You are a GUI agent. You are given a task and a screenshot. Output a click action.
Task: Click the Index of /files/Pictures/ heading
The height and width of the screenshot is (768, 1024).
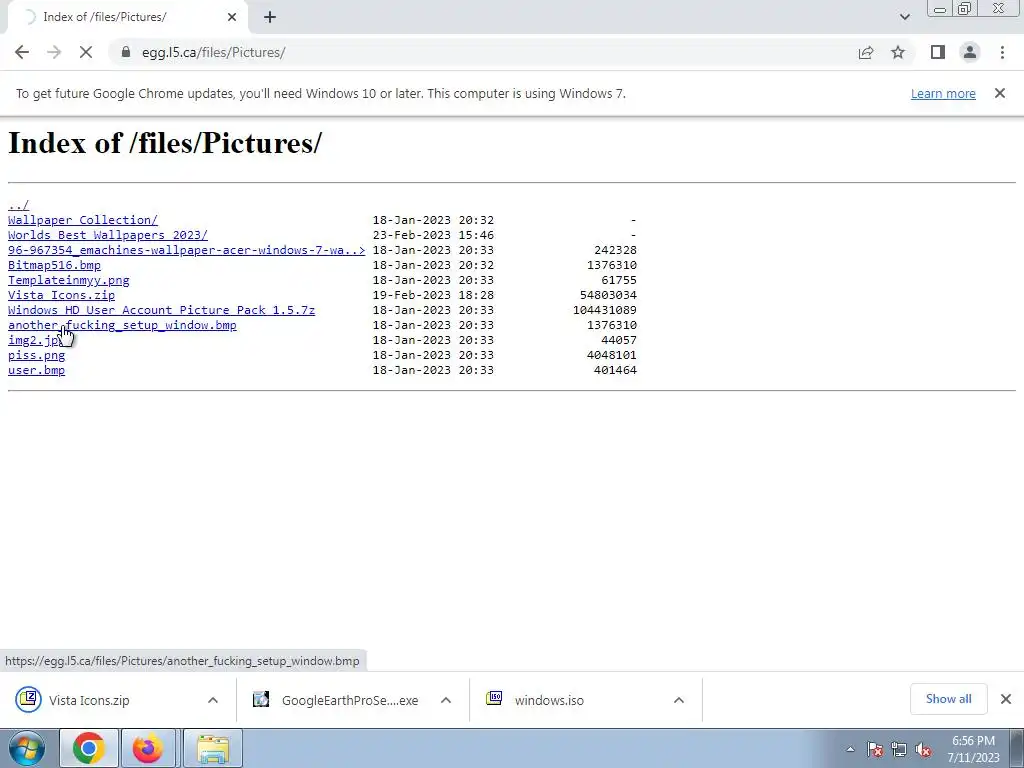[165, 142]
